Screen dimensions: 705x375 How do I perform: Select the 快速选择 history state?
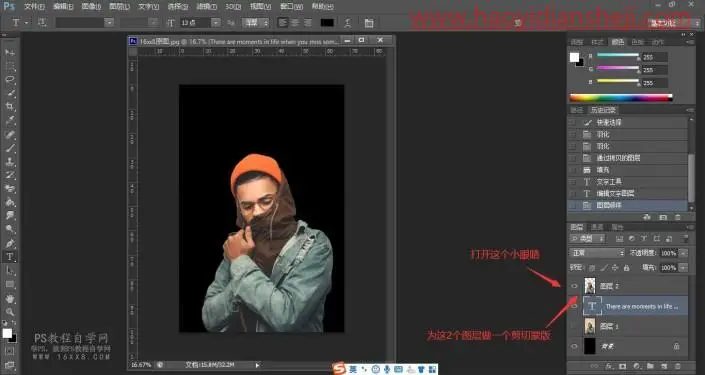point(628,122)
